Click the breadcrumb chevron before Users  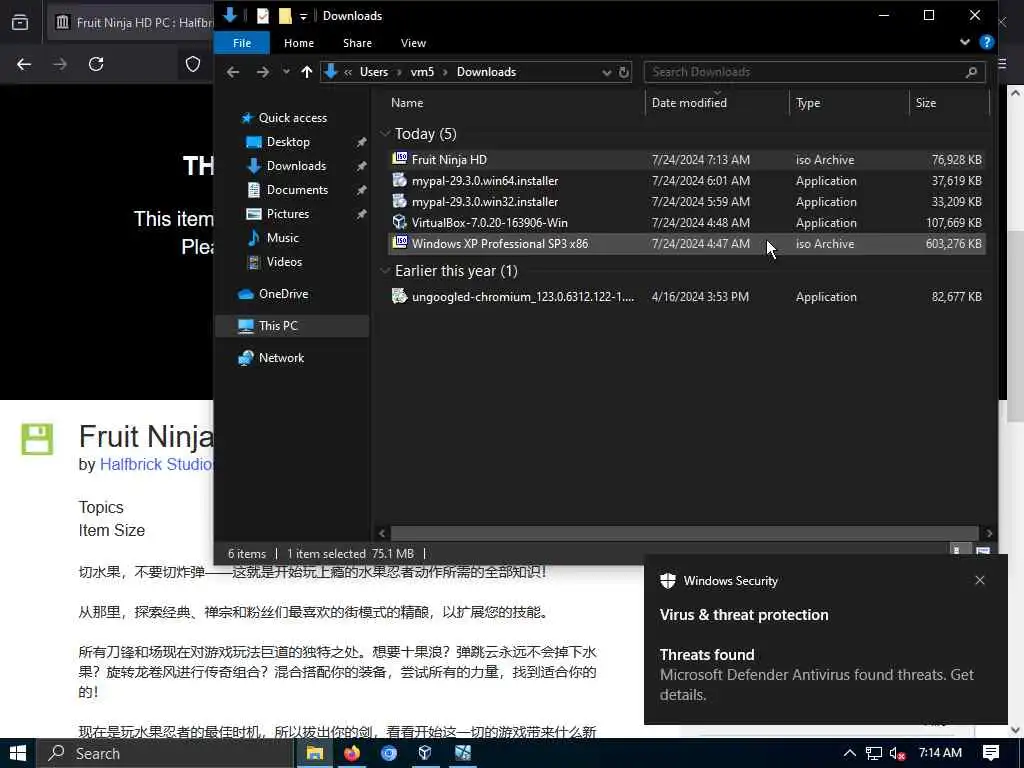(x=348, y=72)
